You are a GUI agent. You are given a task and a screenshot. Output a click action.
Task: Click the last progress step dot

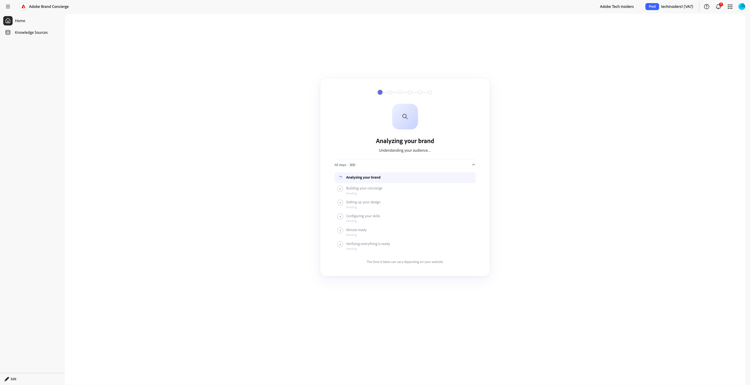[430, 92]
